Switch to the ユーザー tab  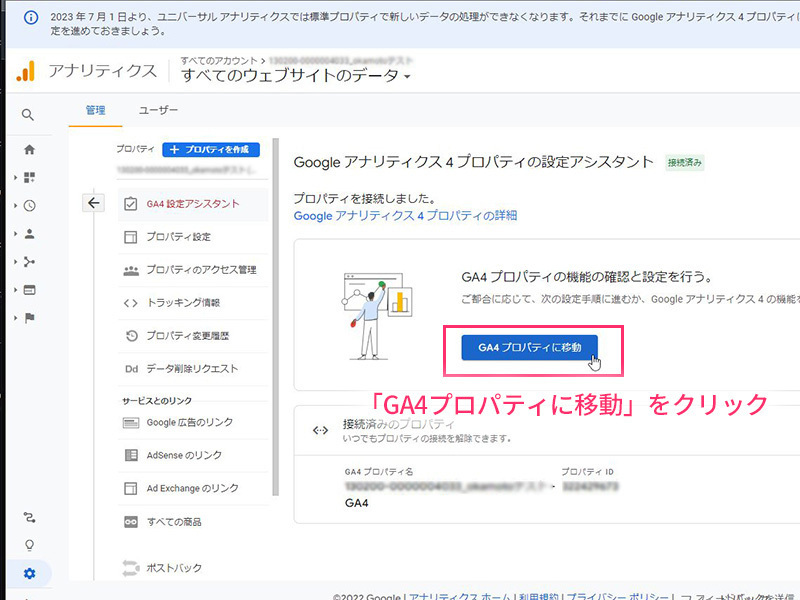158,110
